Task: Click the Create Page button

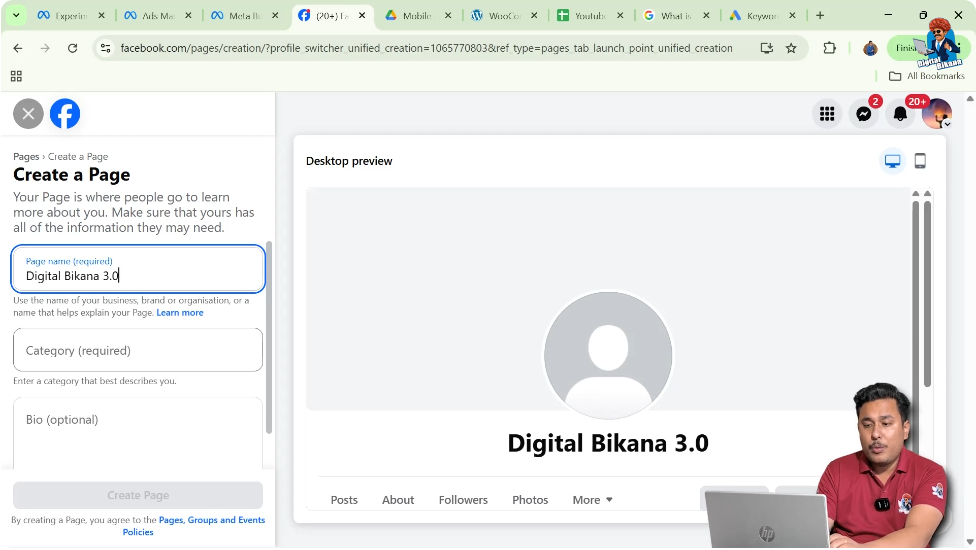Action: (x=138, y=495)
